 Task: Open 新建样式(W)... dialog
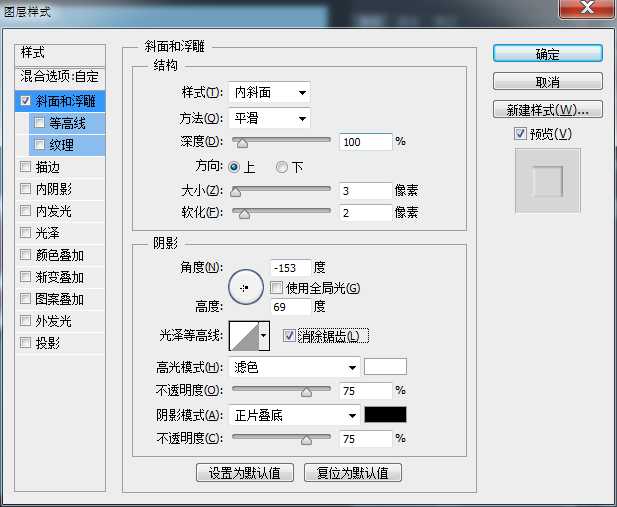547,109
